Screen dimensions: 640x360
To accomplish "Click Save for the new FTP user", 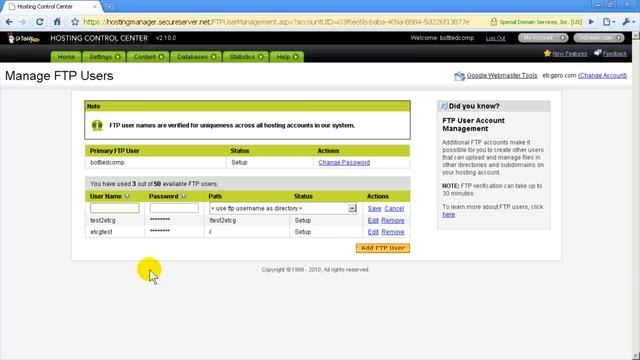I will [x=374, y=209].
